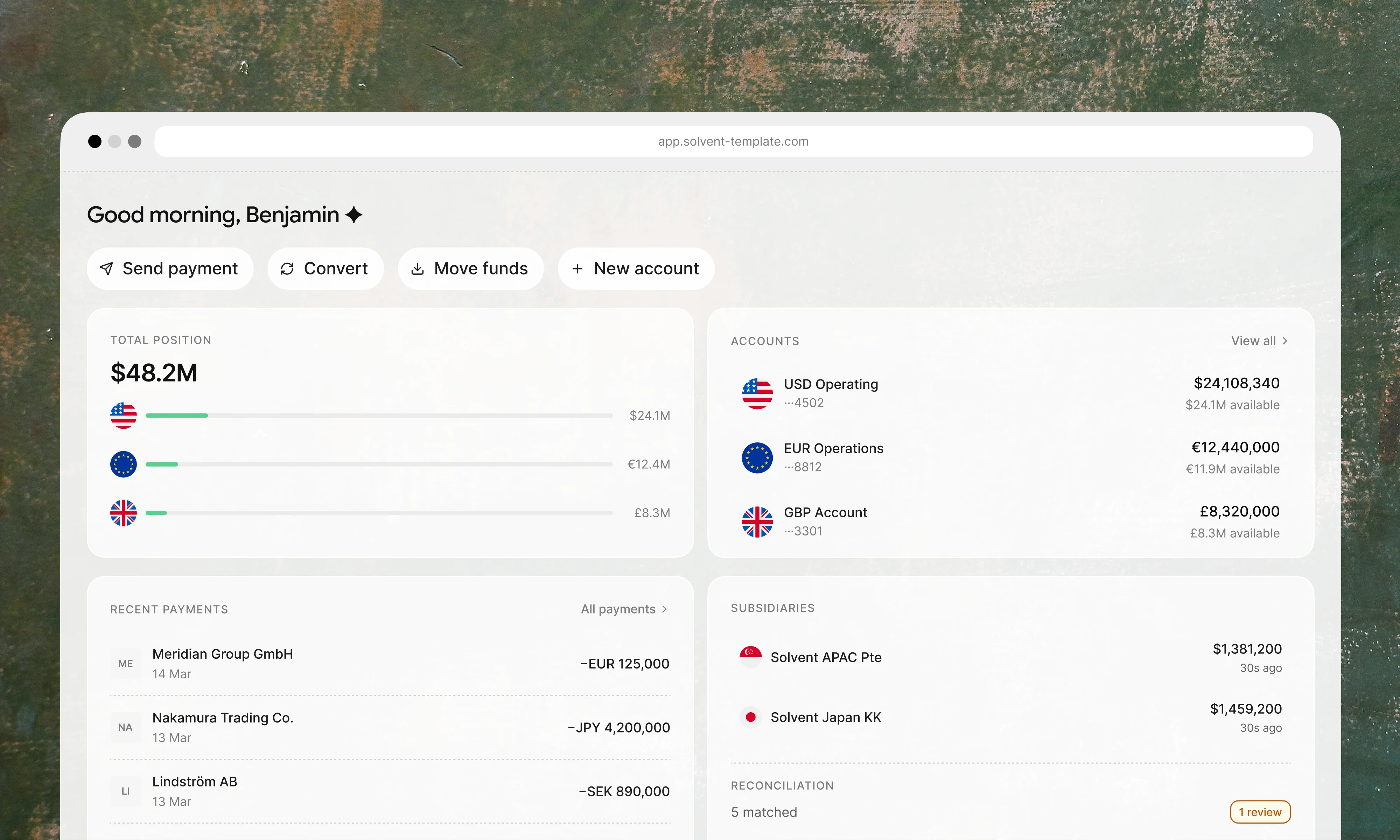Viewport: 1400px width, 840px height.
Task: Click the $48.2M total position value
Action: point(154,373)
